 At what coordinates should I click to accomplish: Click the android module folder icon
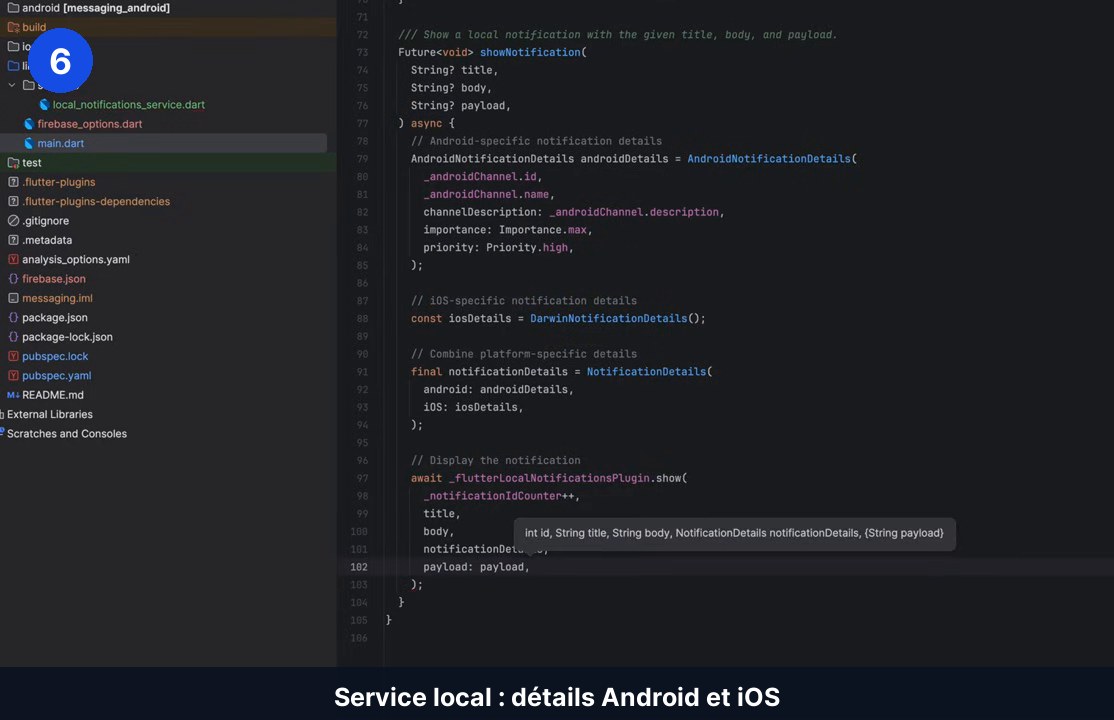pyautogui.click(x=13, y=8)
